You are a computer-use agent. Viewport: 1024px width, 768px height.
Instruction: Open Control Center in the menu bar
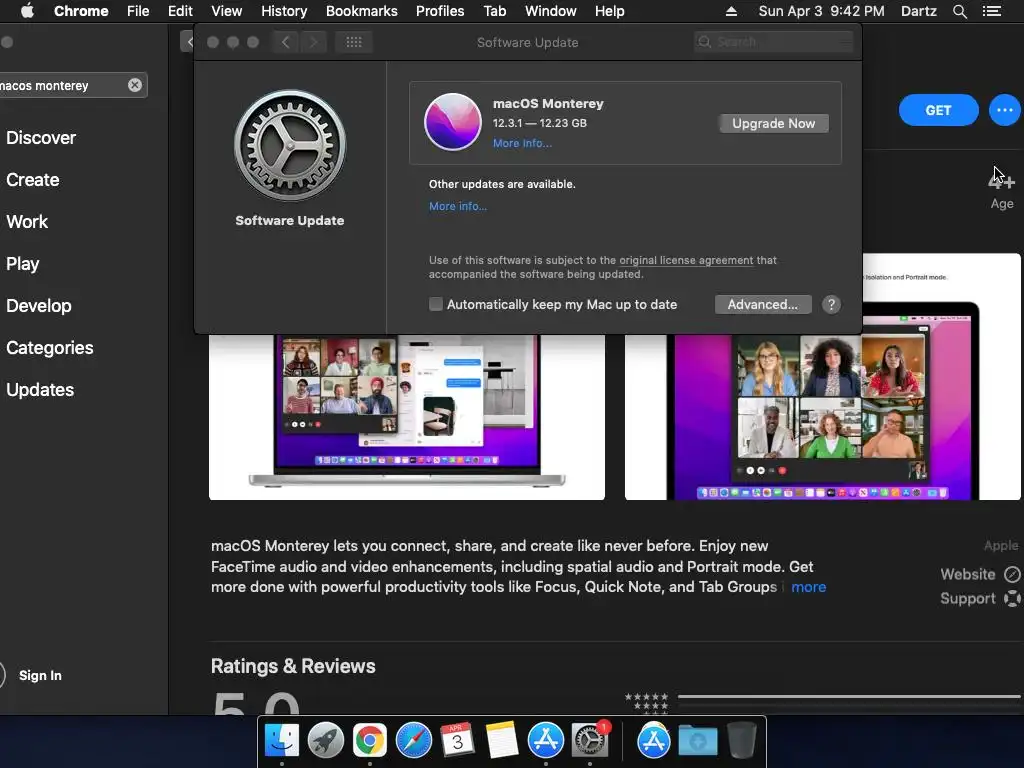(x=991, y=11)
